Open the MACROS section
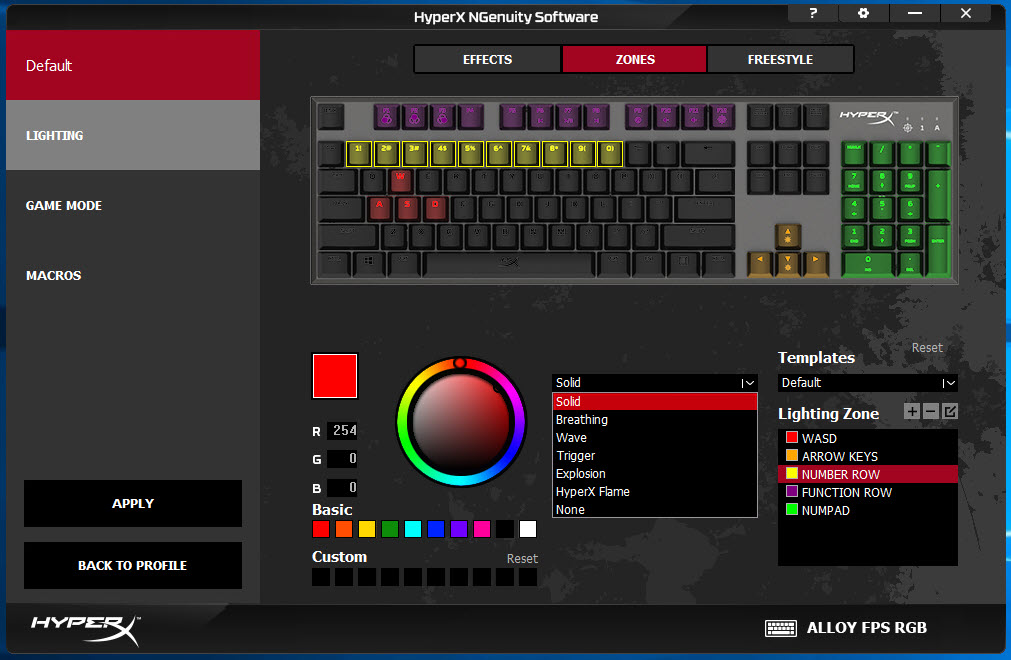This screenshot has height=660, width=1011. (x=133, y=275)
